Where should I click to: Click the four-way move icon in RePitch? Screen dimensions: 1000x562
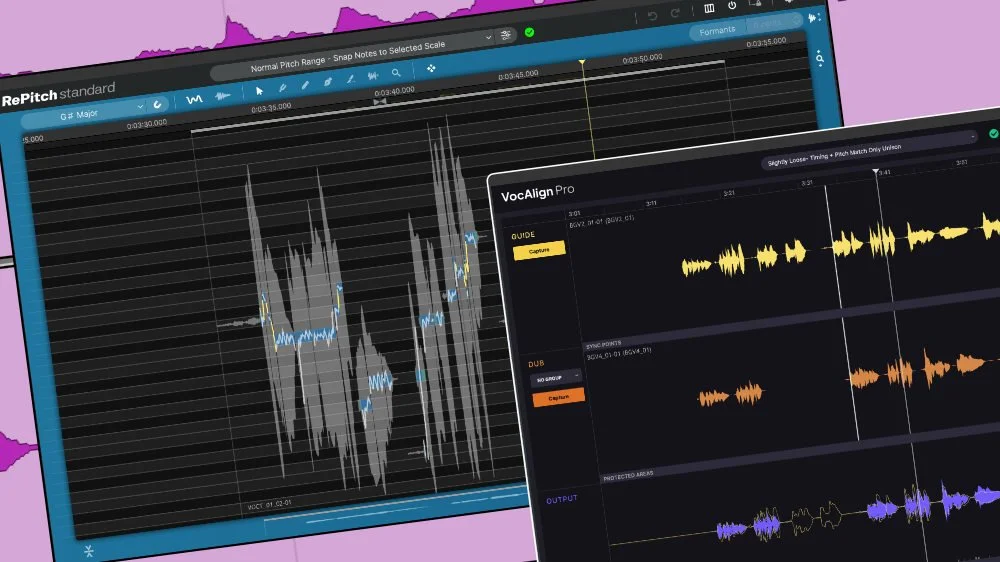coord(431,68)
